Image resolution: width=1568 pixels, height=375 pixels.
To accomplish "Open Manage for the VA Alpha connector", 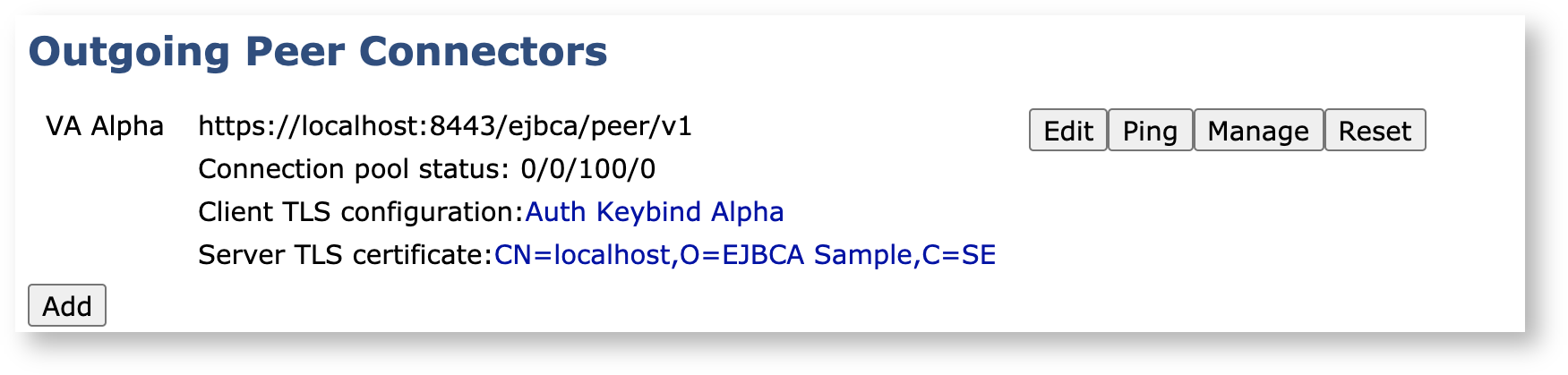I will pos(1258,131).
